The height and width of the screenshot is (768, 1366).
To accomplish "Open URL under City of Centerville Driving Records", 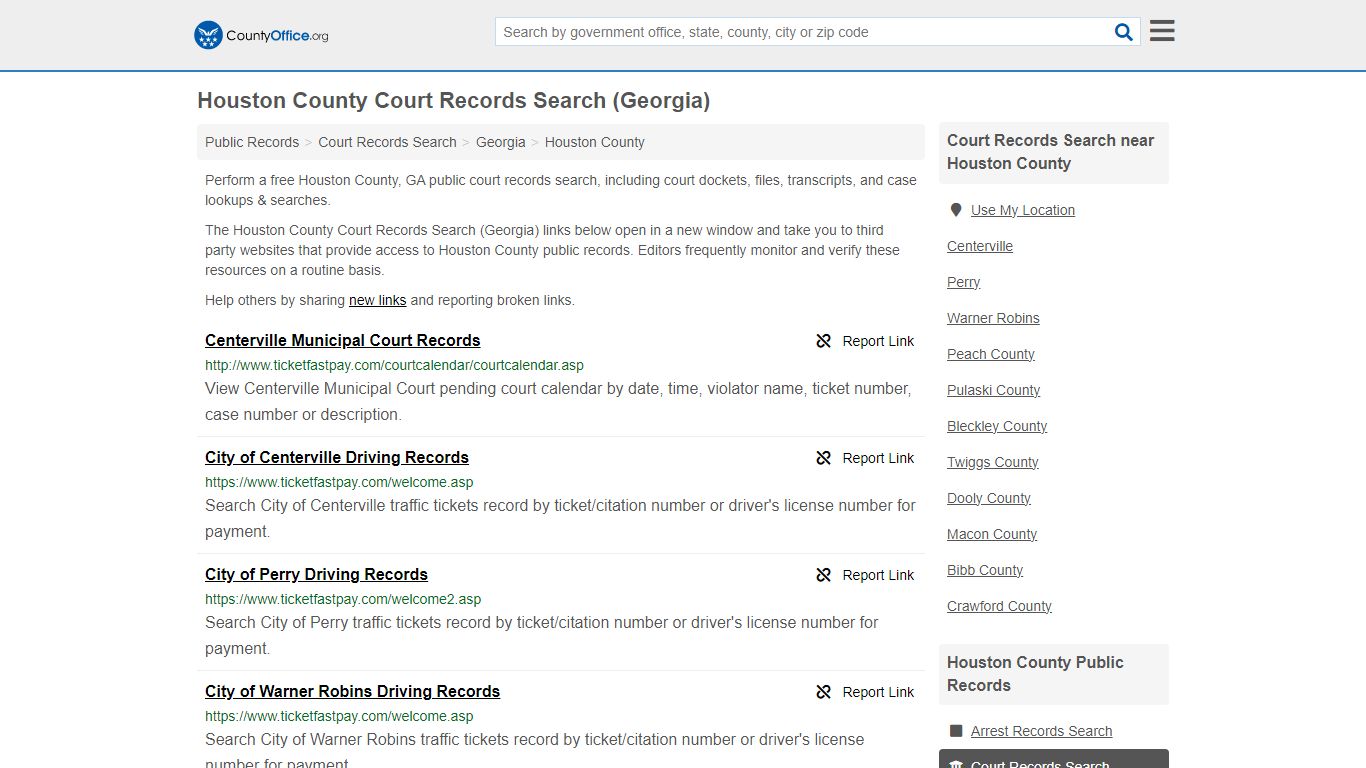I will pyautogui.click(x=339, y=482).
